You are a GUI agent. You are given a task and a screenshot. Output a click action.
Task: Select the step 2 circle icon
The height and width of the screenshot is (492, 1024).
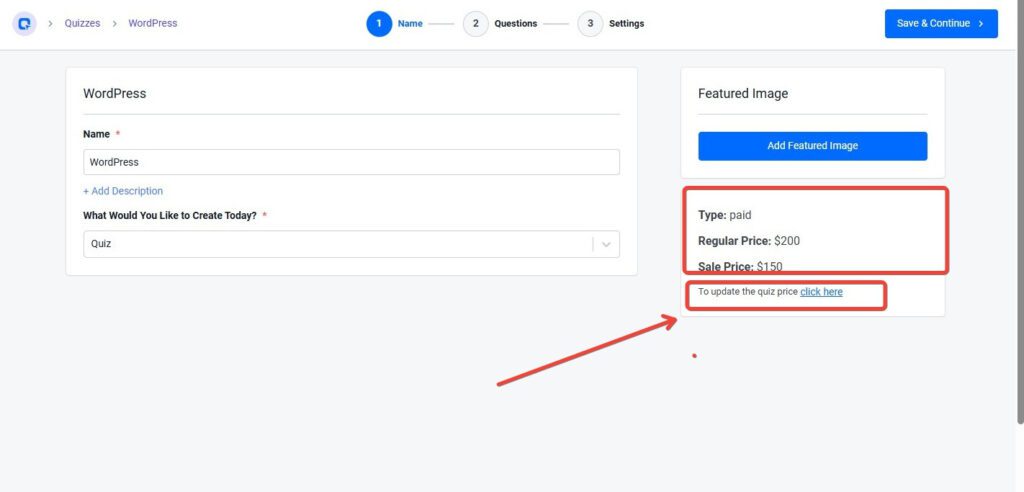(475, 24)
